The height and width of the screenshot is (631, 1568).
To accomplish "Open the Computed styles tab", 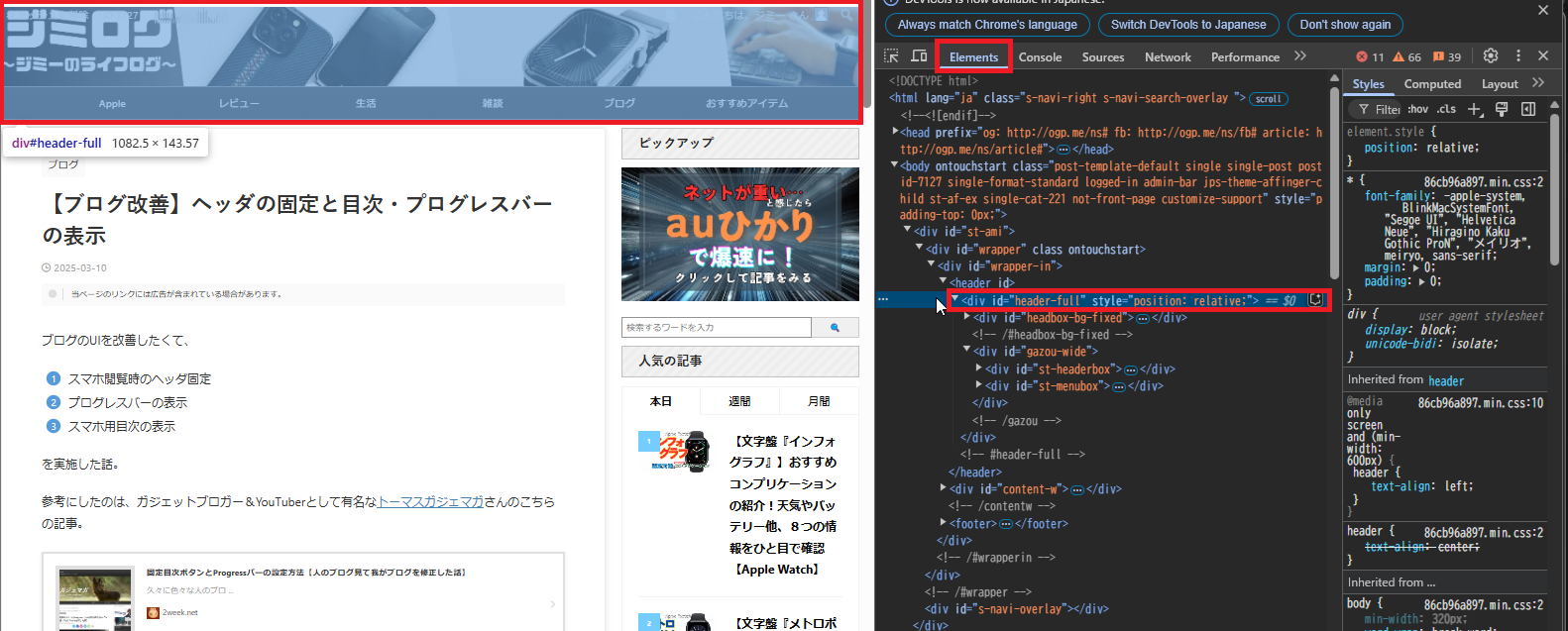I will tap(1432, 84).
